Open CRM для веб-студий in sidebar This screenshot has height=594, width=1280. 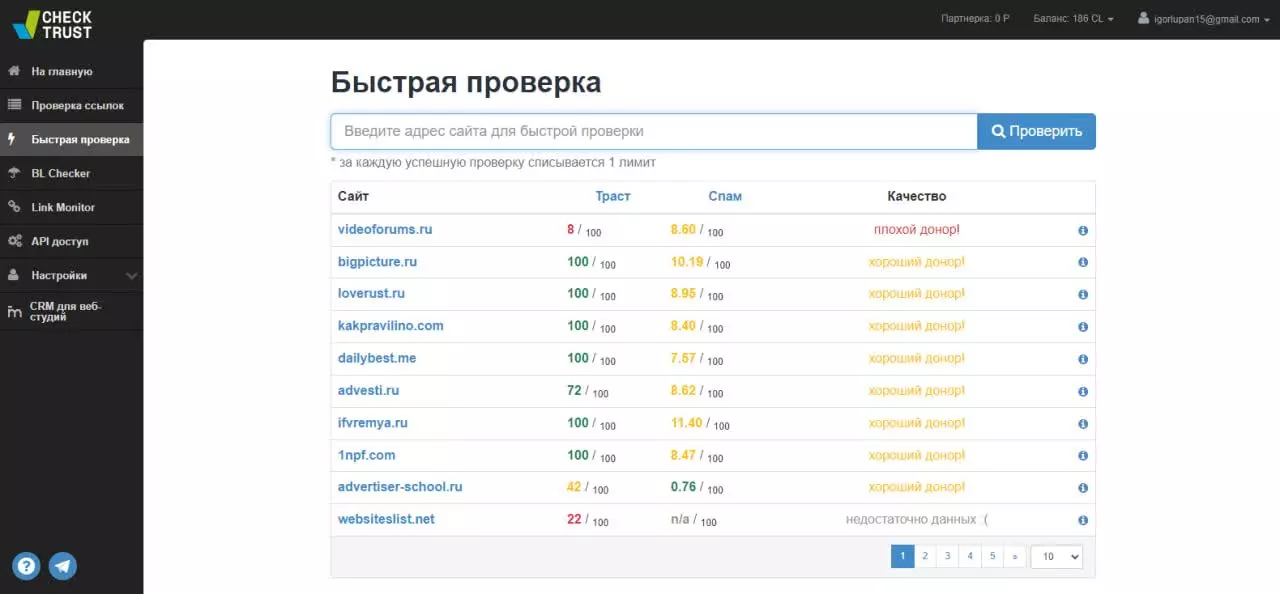(66, 311)
